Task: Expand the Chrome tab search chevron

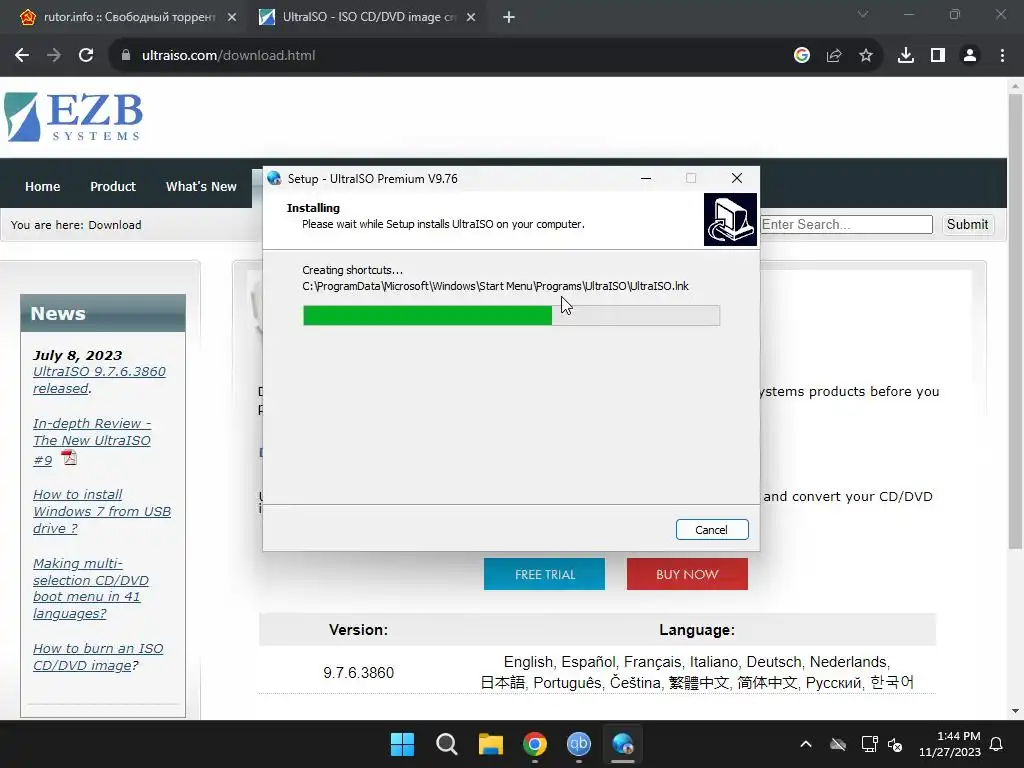Action: click(x=863, y=14)
